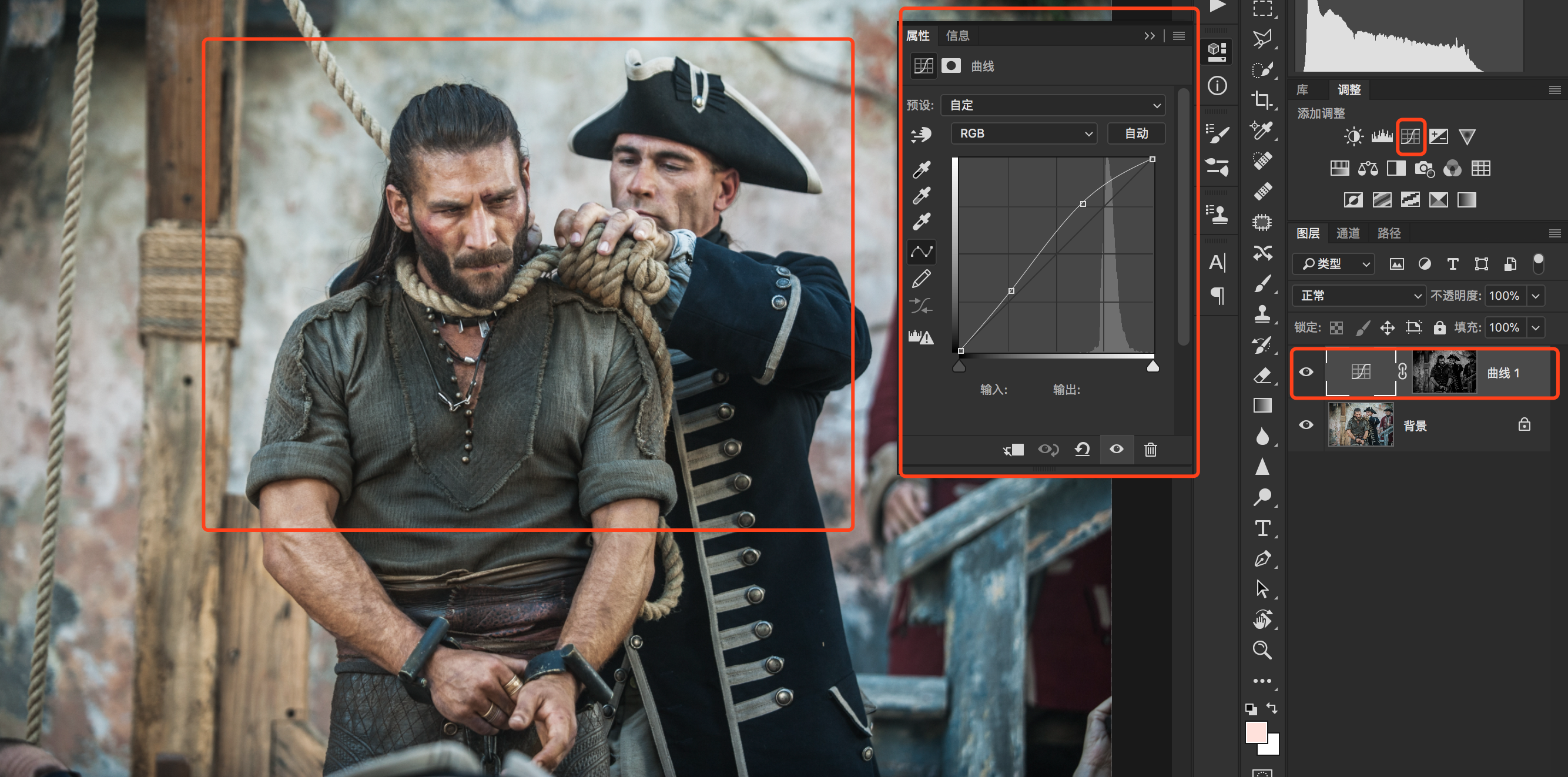Select the Zoom magnifier tool
This screenshot has height=777, width=1568.
[1262, 651]
